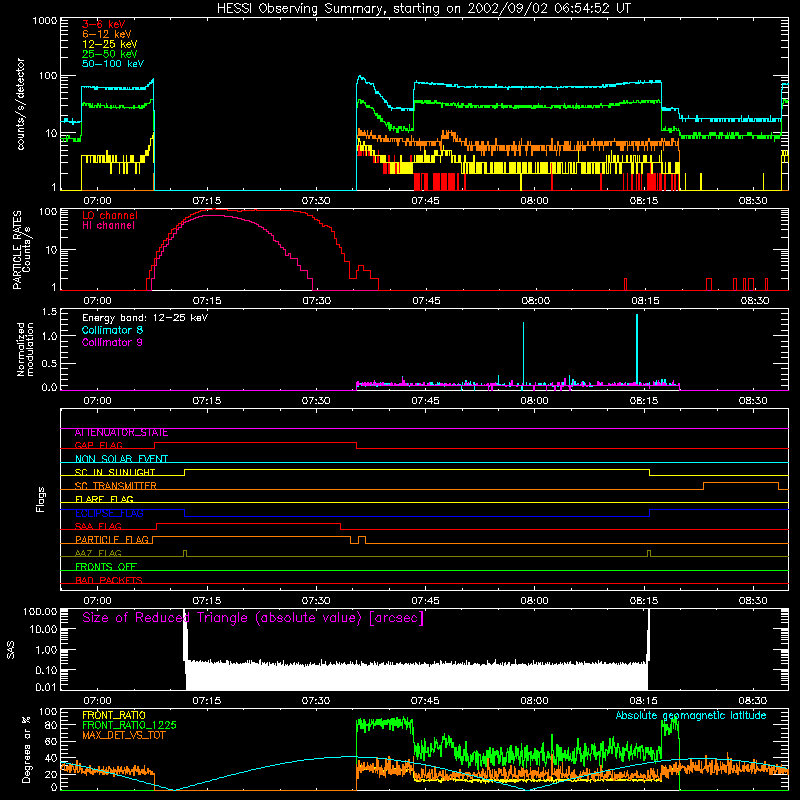Click the olive flag label below PARTICLE_FLAG

(98, 553)
